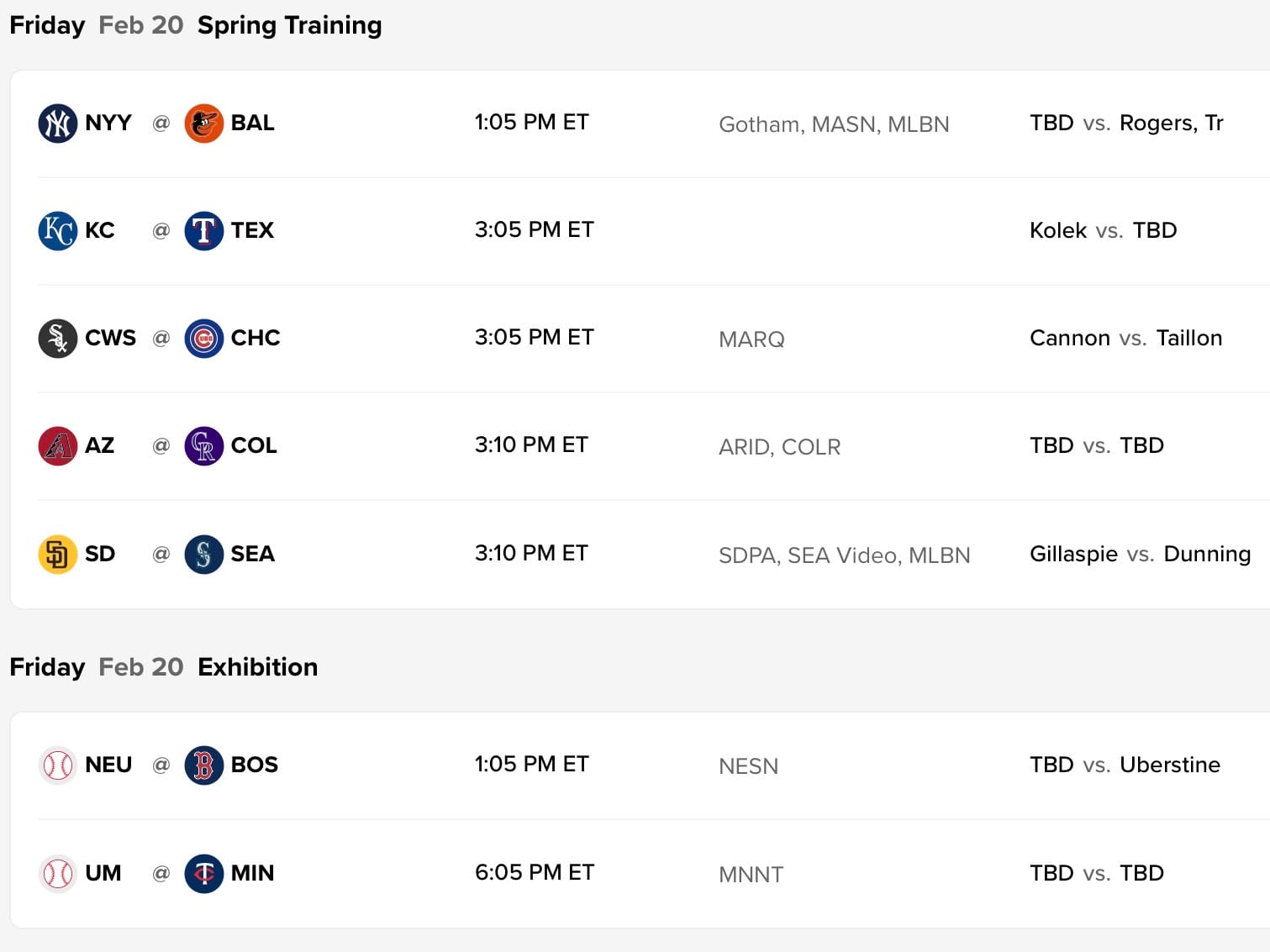Click the NEU baseball placeholder logo
The width and height of the screenshot is (1270, 952).
click(x=57, y=765)
